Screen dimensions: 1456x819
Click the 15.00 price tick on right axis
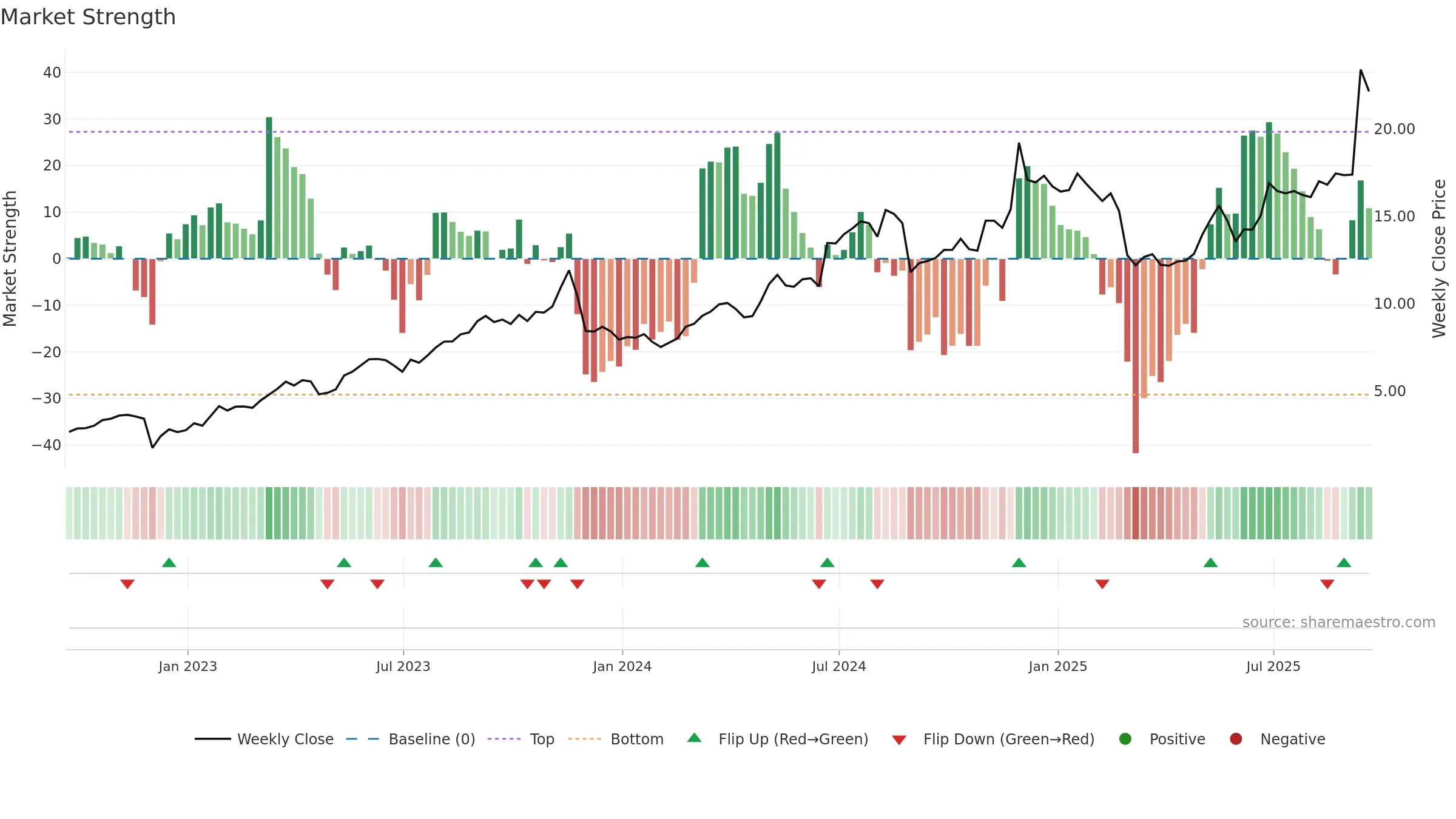(x=1395, y=216)
